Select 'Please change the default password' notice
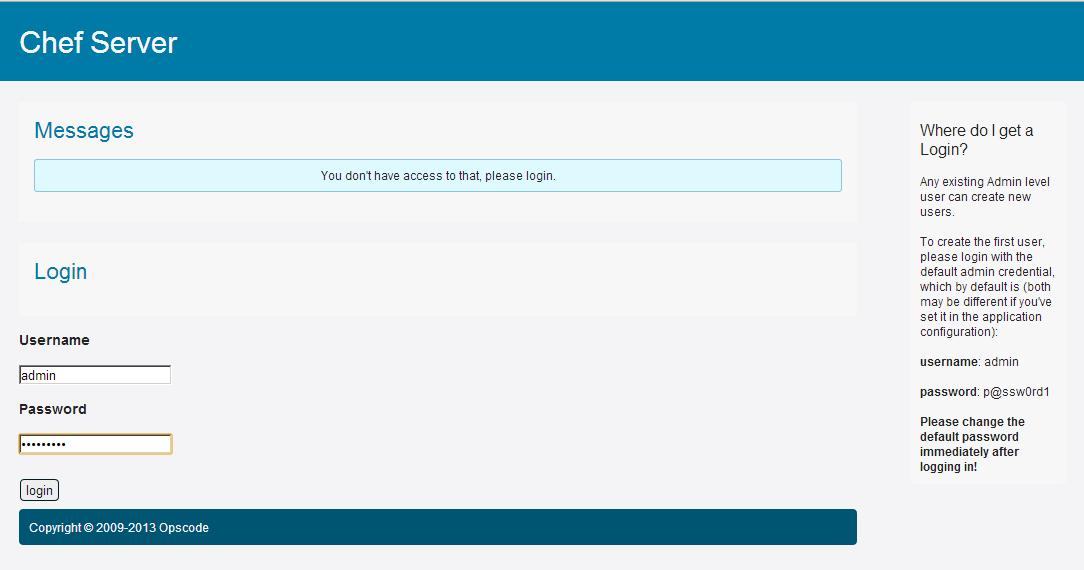Image resolution: width=1084 pixels, height=570 pixels. click(972, 444)
